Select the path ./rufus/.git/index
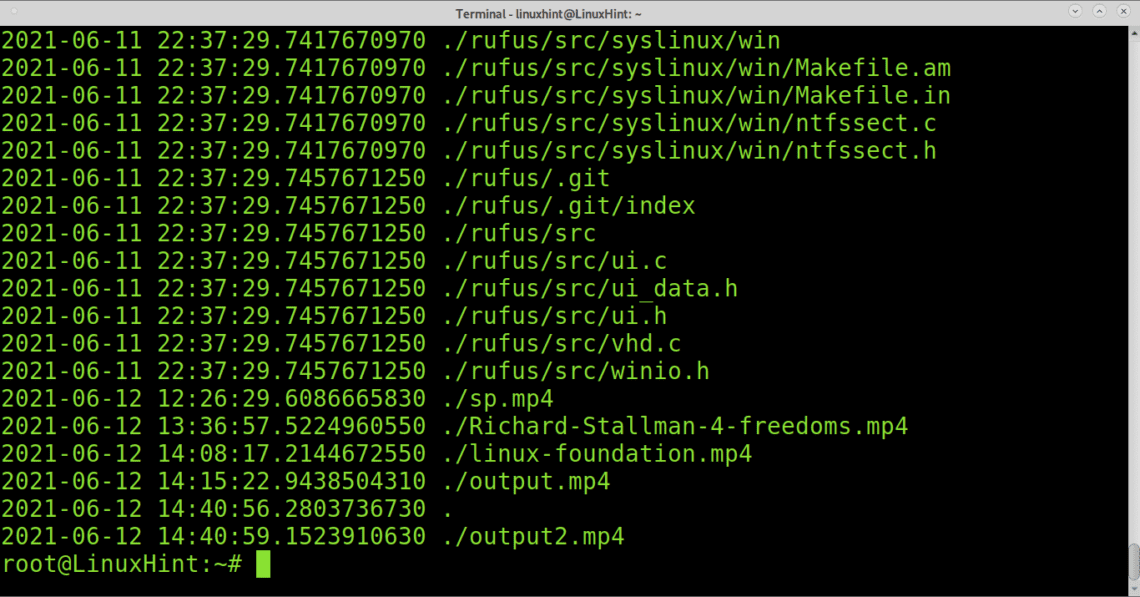The image size is (1140, 597). [x=565, y=205]
